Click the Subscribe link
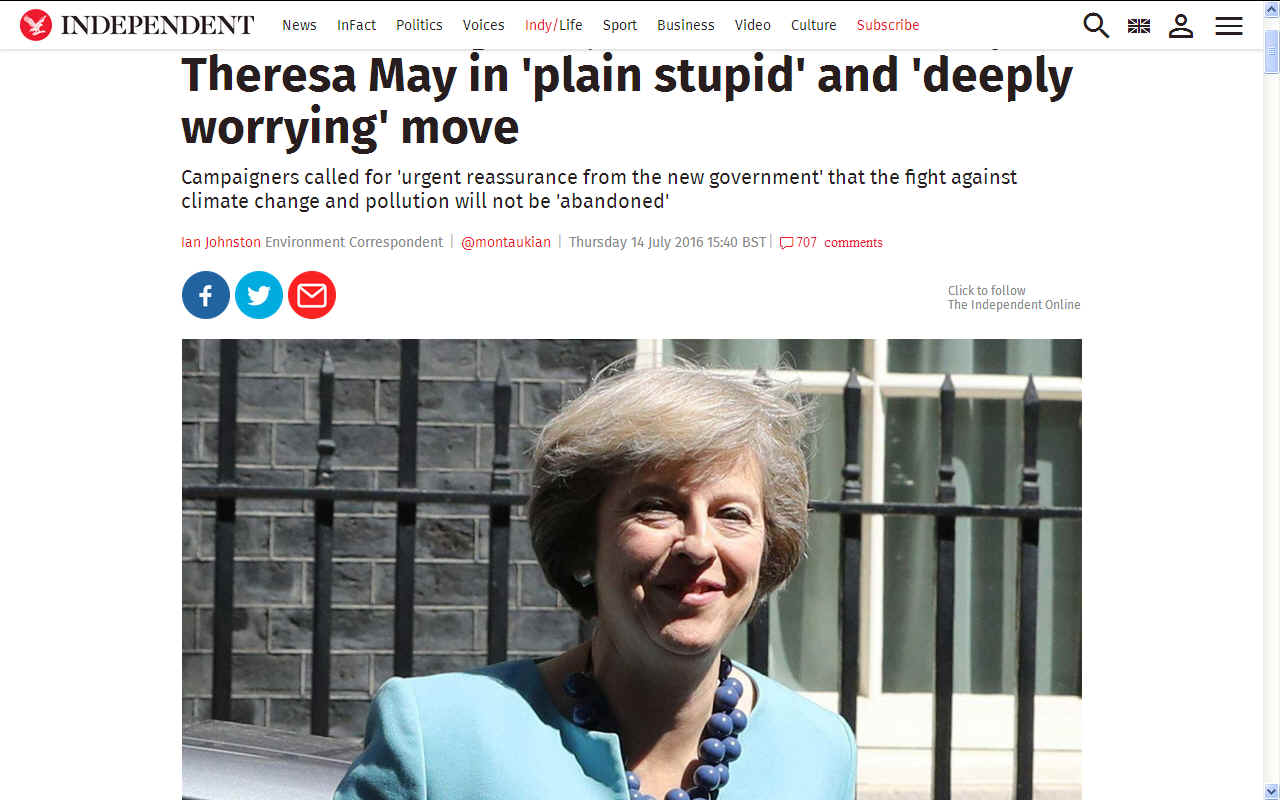The width and height of the screenshot is (1280, 800). [888, 25]
